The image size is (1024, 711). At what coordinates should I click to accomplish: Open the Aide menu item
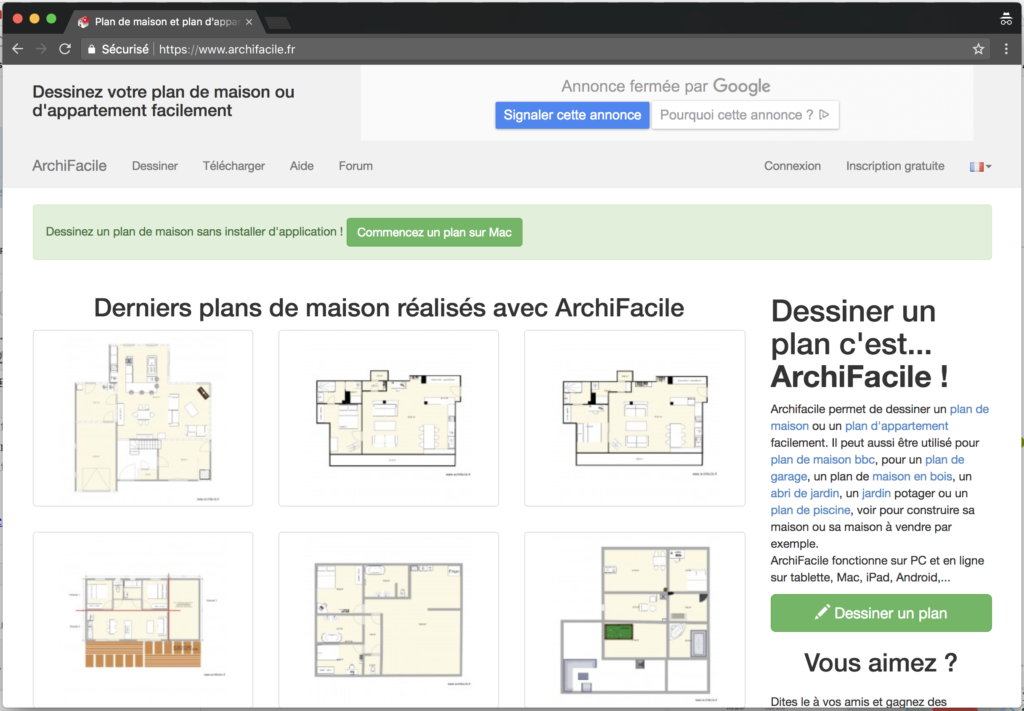click(302, 166)
